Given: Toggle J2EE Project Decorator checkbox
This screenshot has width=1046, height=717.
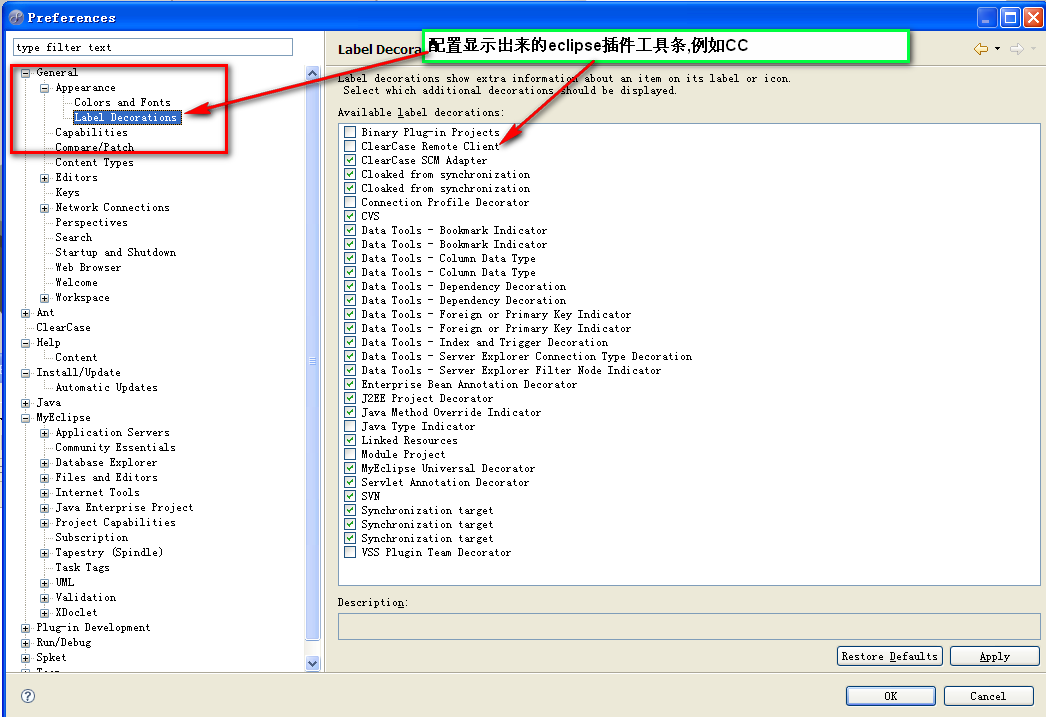Looking at the screenshot, I should 350,398.
